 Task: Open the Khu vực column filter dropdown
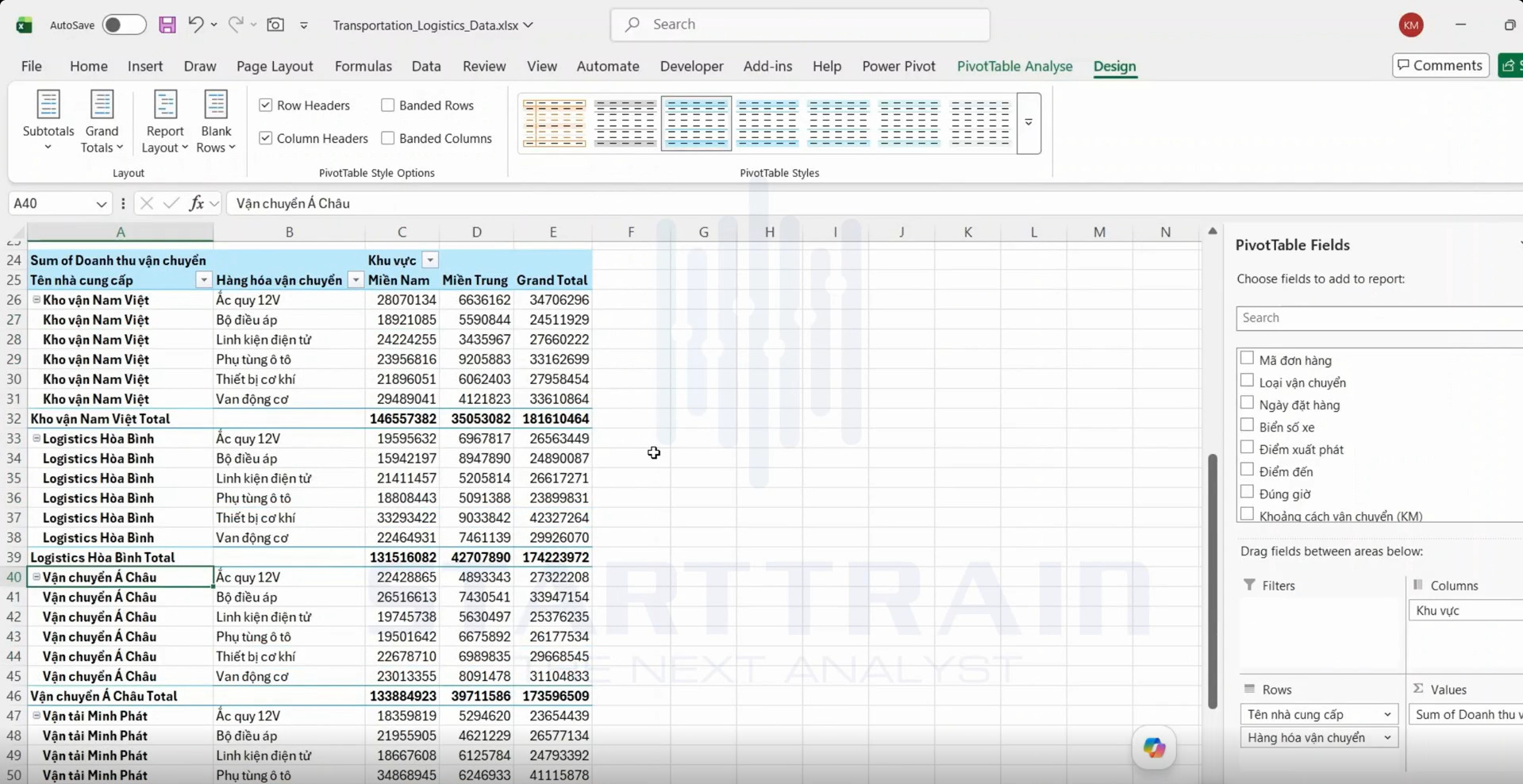pyautogui.click(x=430, y=260)
